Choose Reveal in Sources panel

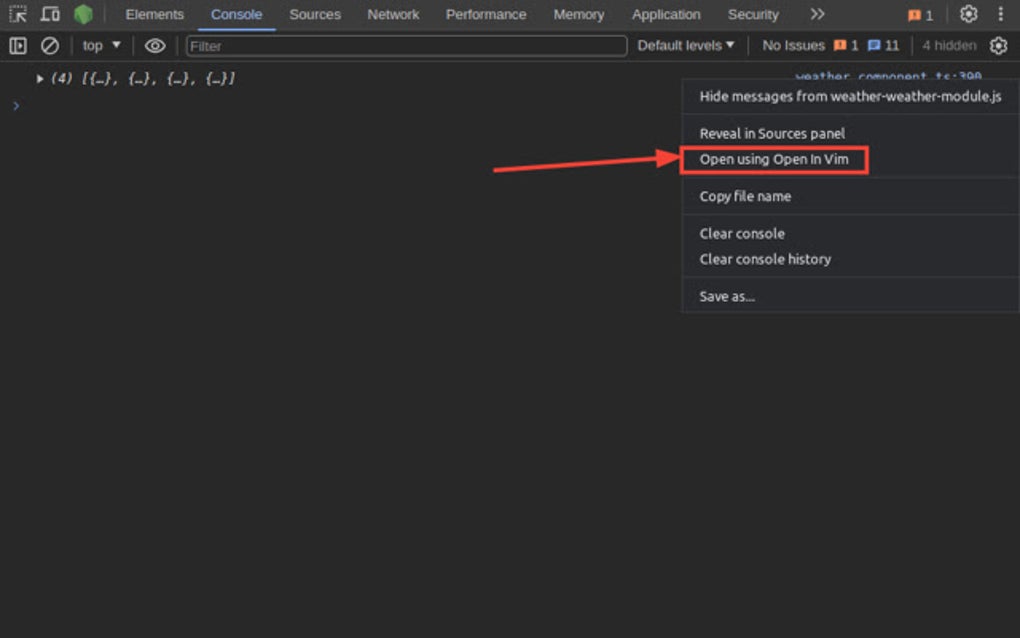850,133
